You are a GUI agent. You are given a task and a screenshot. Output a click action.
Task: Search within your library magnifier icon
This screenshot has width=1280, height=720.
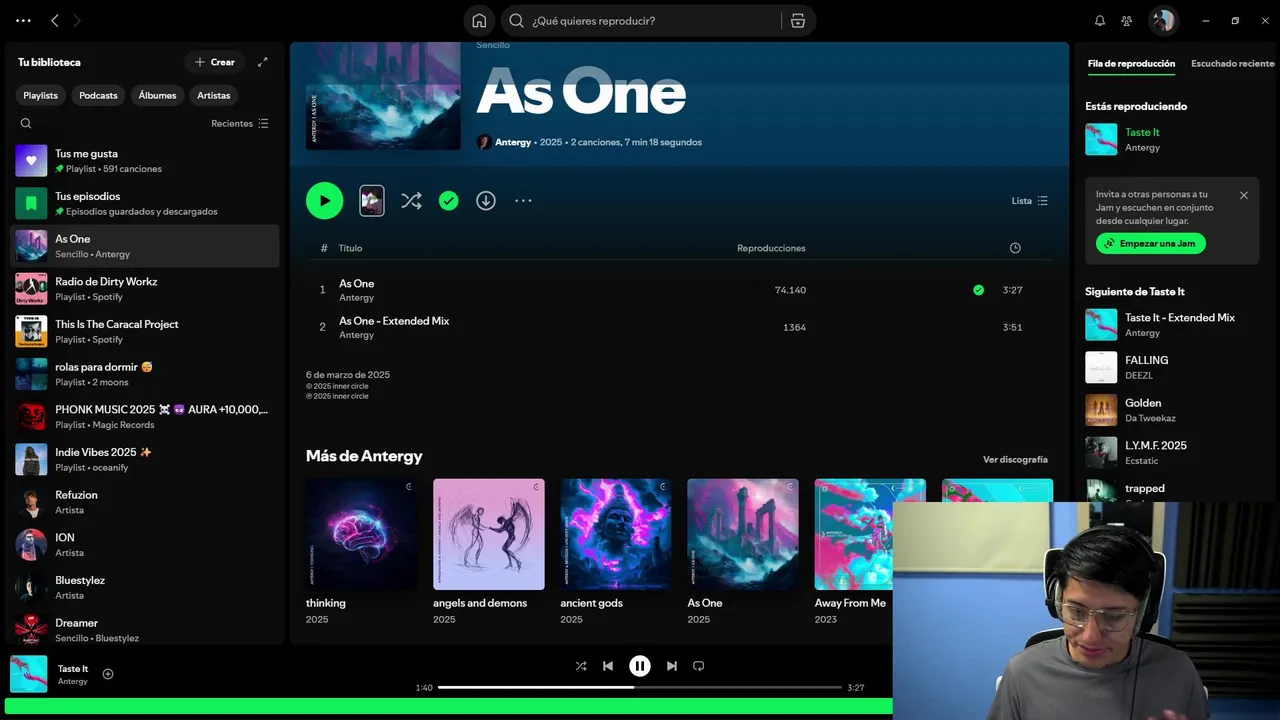pyautogui.click(x=26, y=123)
